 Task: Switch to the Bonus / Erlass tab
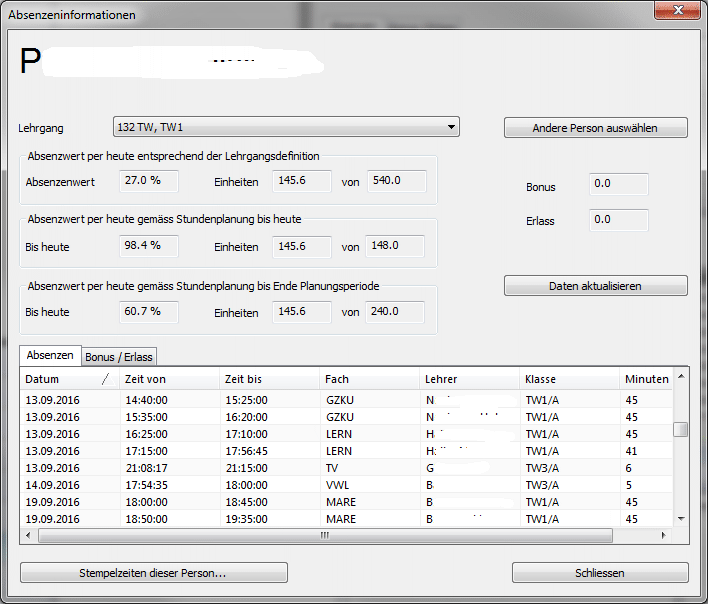[119, 356]
